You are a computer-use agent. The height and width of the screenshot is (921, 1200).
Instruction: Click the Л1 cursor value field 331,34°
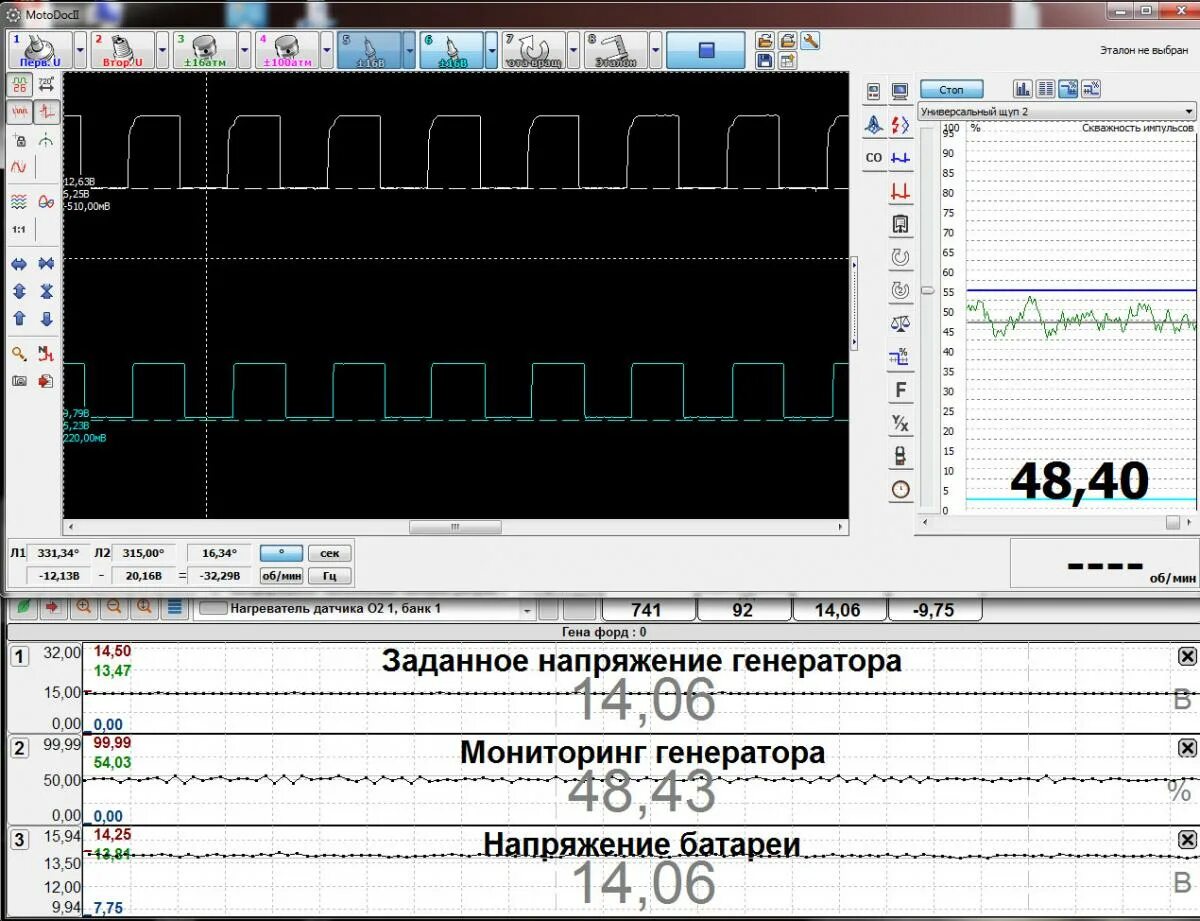point(58,553)
